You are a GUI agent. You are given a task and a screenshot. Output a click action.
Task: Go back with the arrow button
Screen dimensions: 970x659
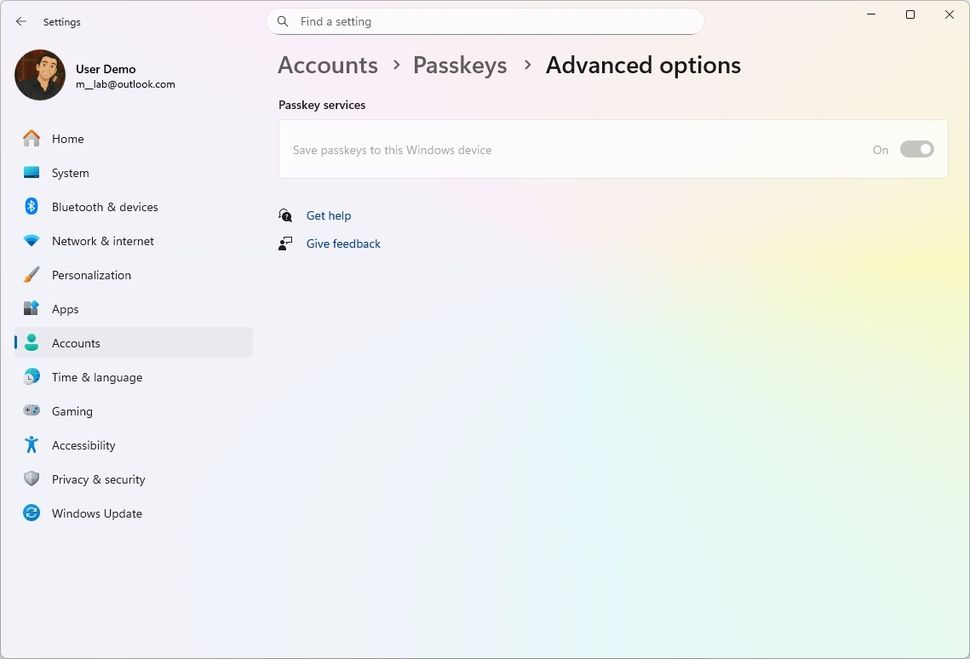(x=21, y=21)
